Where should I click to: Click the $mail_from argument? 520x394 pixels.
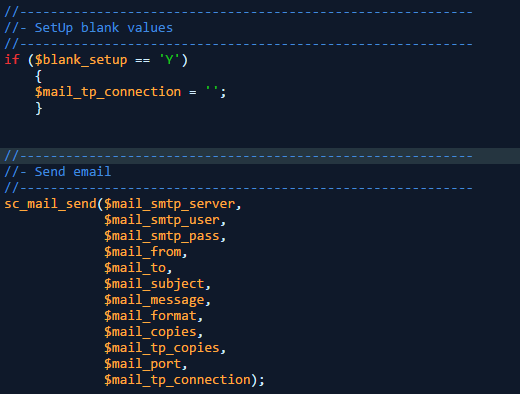tap(143, 252)
